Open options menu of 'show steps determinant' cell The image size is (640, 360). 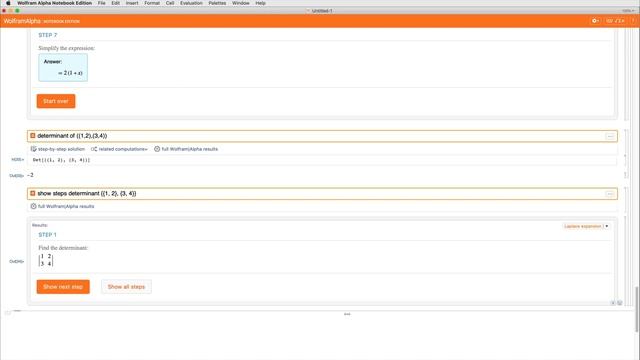coord(610,194)
